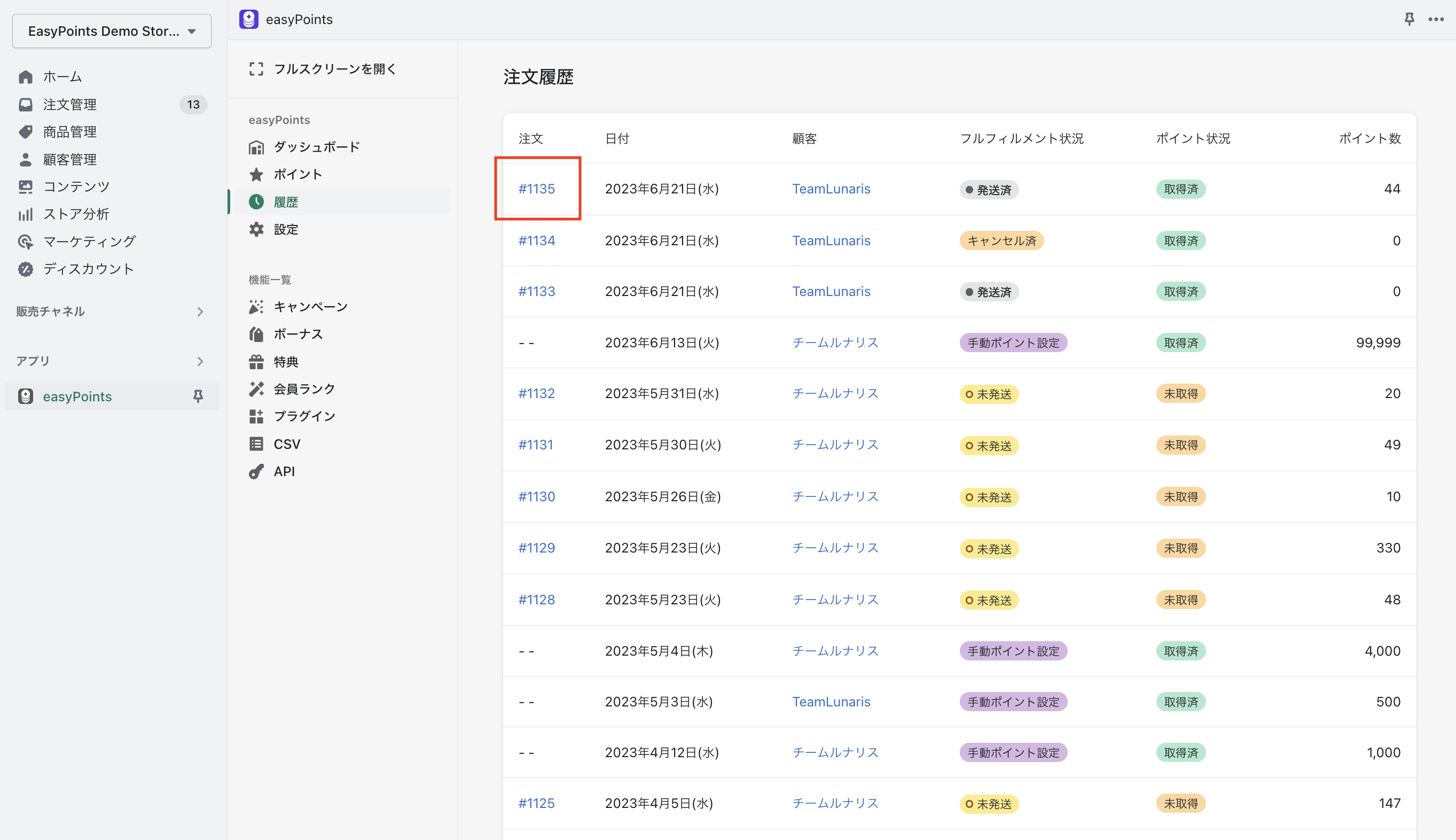1456x840 pixels.
Task: Click the pin icon in top bar
Action: (1408, 19)
